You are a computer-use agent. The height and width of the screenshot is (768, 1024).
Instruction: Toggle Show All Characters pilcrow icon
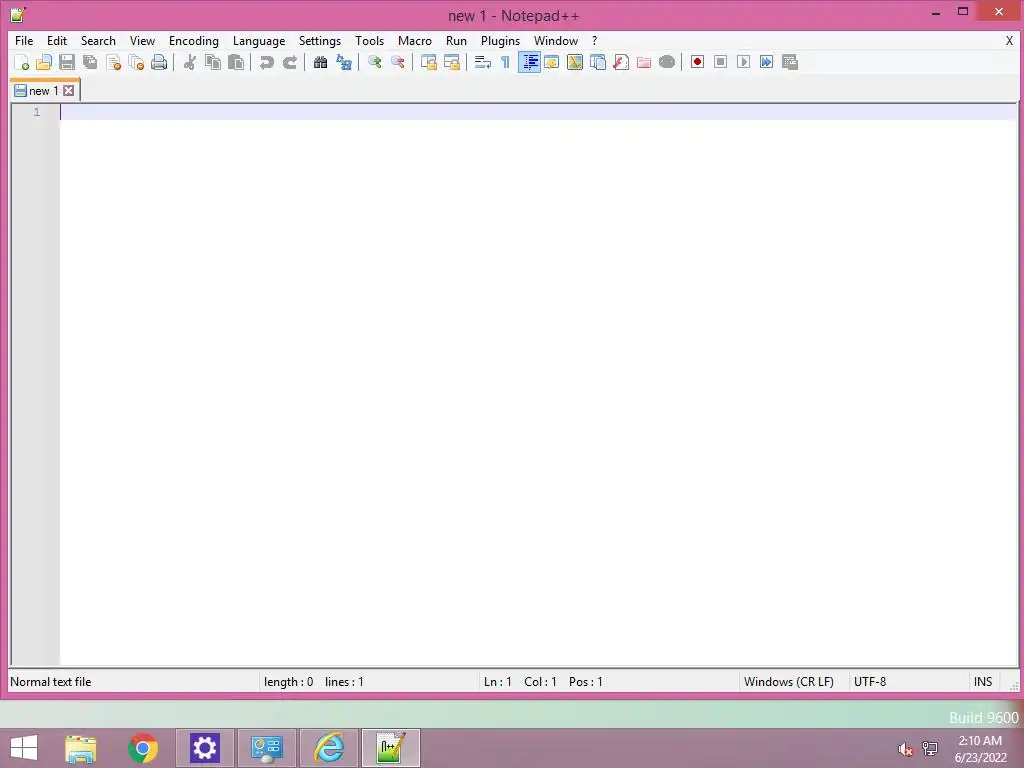[505, 62]
